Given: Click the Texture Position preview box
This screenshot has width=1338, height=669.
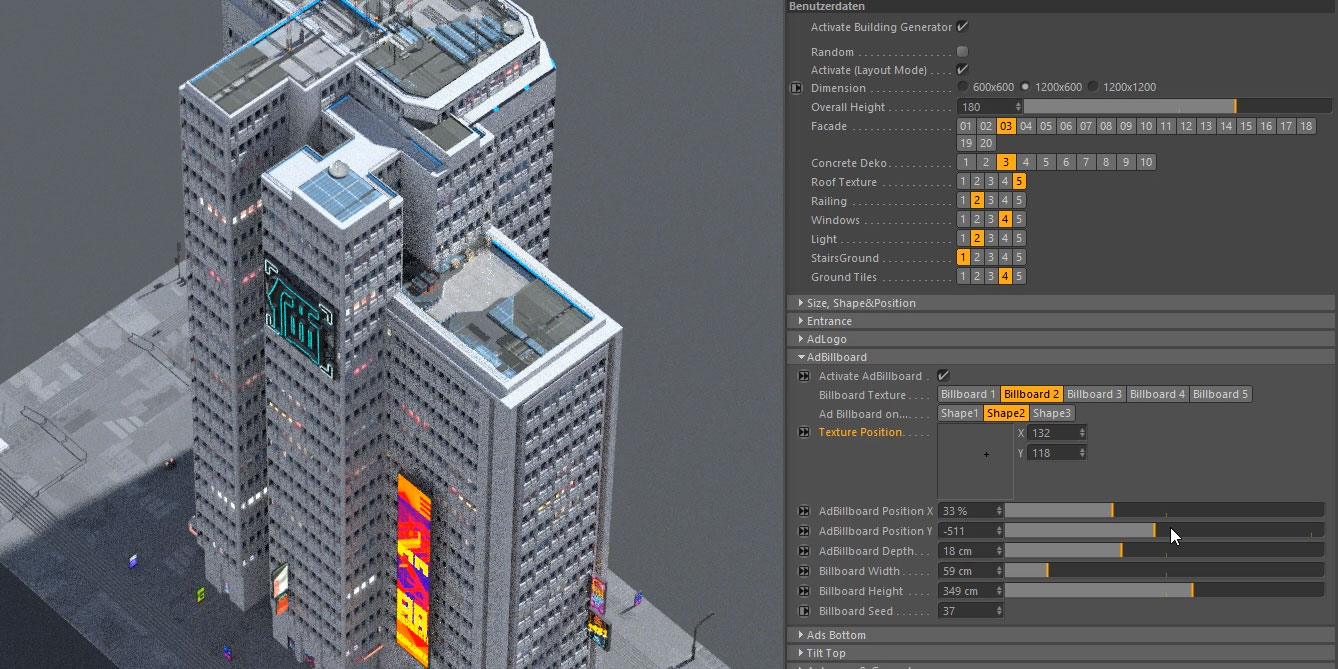Looking at the screenshot, I should point(975,461).
